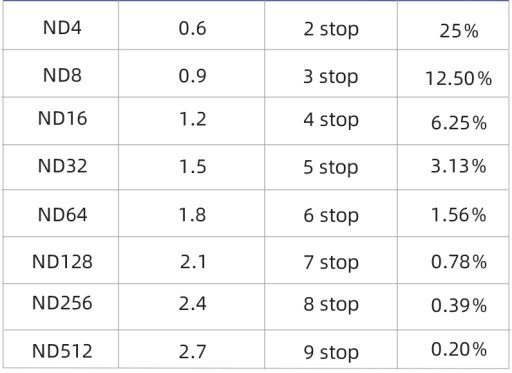Select the ND64 cell
The height and width of the screenshot is (373, 512).
62,215
